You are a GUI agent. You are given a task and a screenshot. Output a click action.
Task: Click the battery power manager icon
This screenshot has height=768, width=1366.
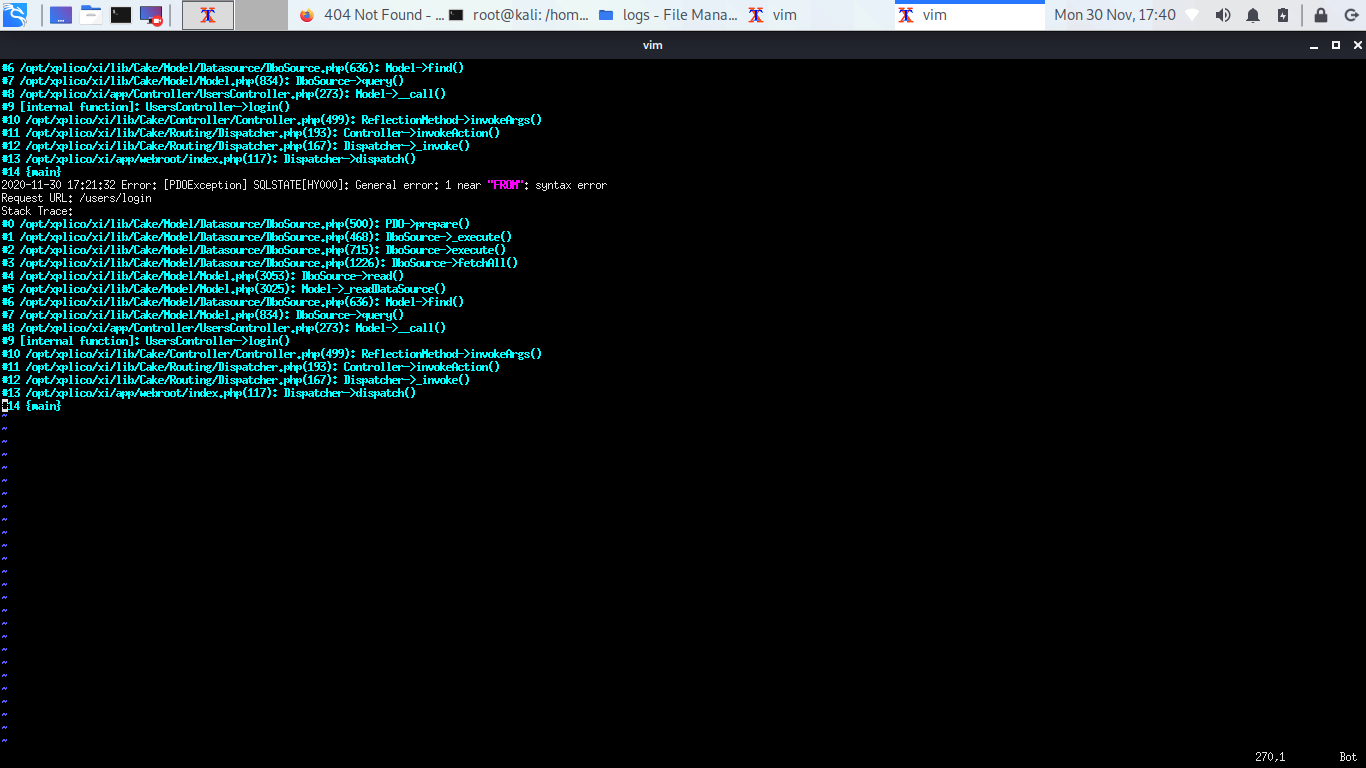pos(1283,15)
